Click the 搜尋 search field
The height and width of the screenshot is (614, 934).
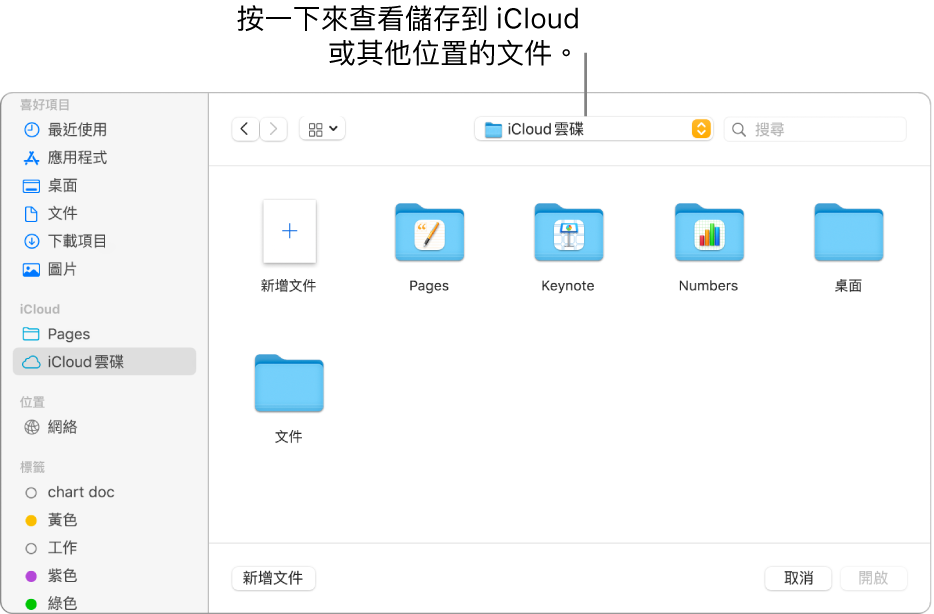[815, 129]
